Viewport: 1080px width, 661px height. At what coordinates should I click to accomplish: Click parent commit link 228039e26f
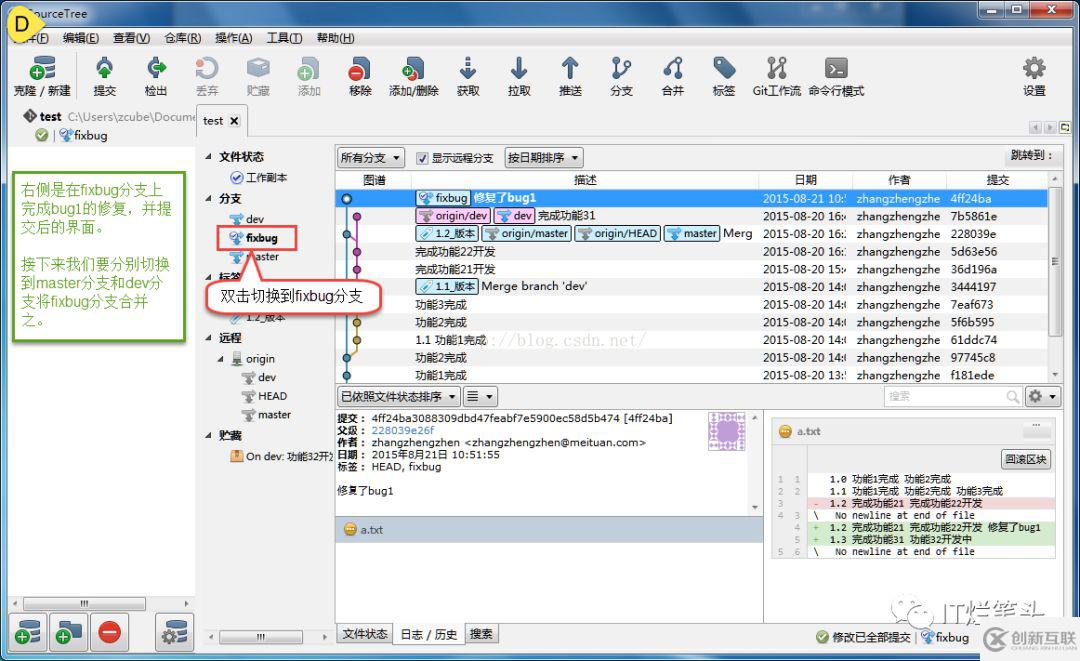403,430
